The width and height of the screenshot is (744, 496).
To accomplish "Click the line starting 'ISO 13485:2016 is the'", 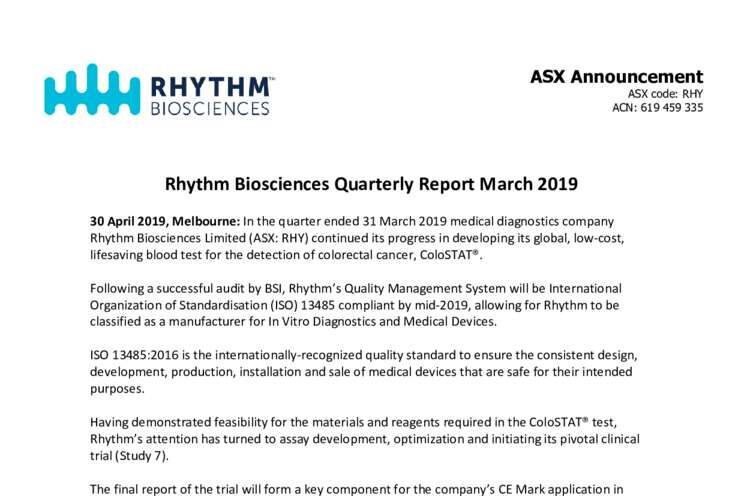I will [x=363, y=356].
